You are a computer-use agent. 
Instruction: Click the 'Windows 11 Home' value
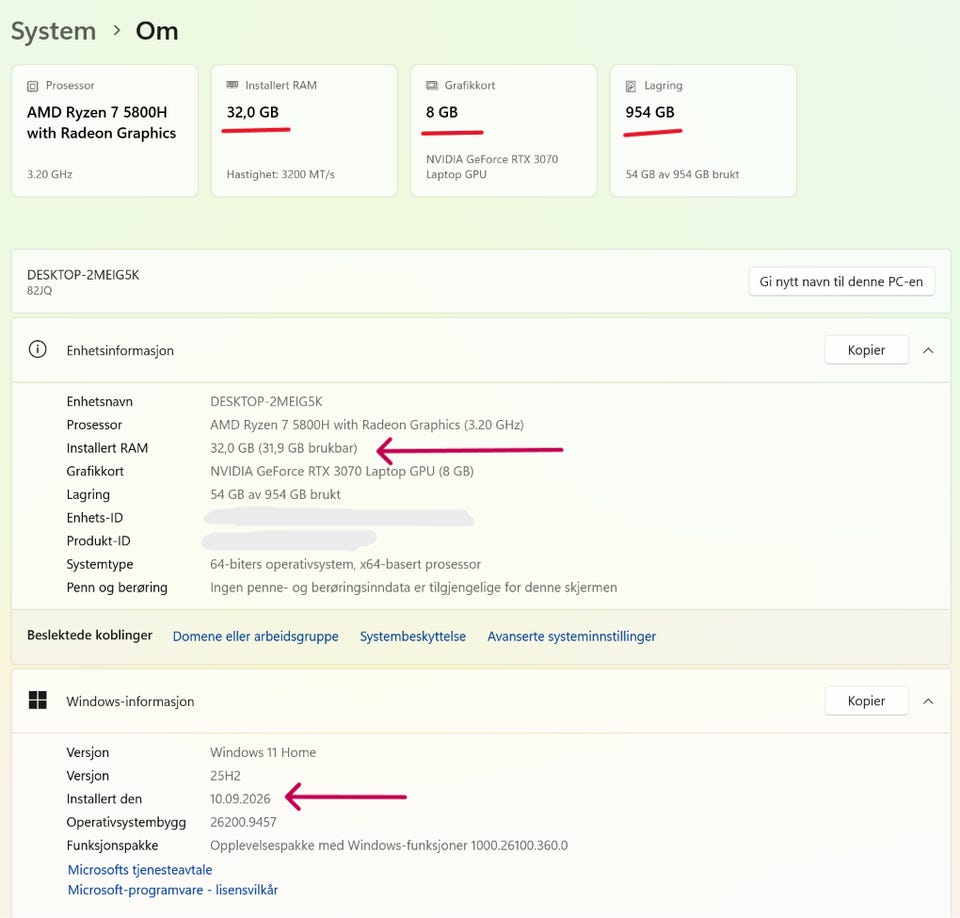pyautogui.click(x=263, y=753)
